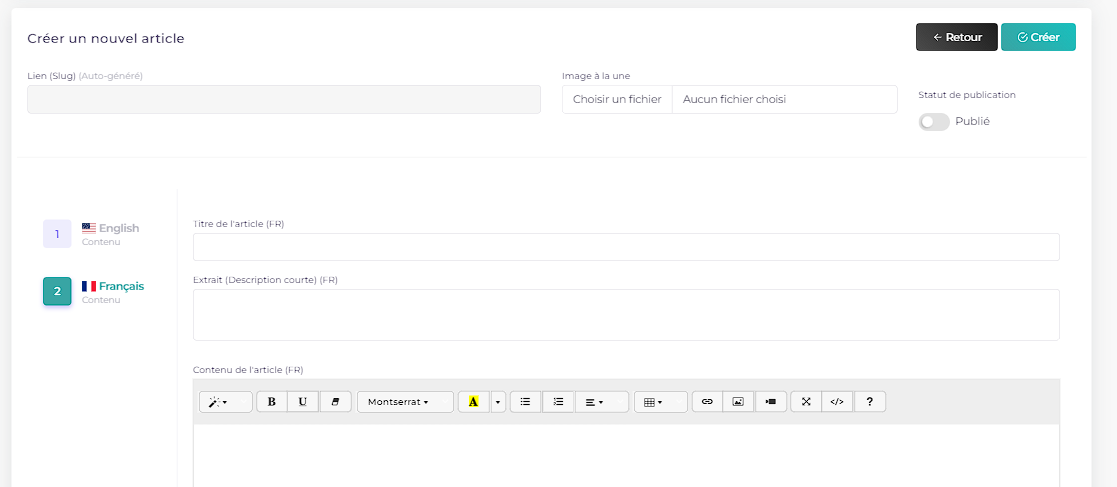Image resolution: width=1117 pixels, height=487 pixels.
Task: Open the magic wand style dropdown
Action: tap(225, 402)
